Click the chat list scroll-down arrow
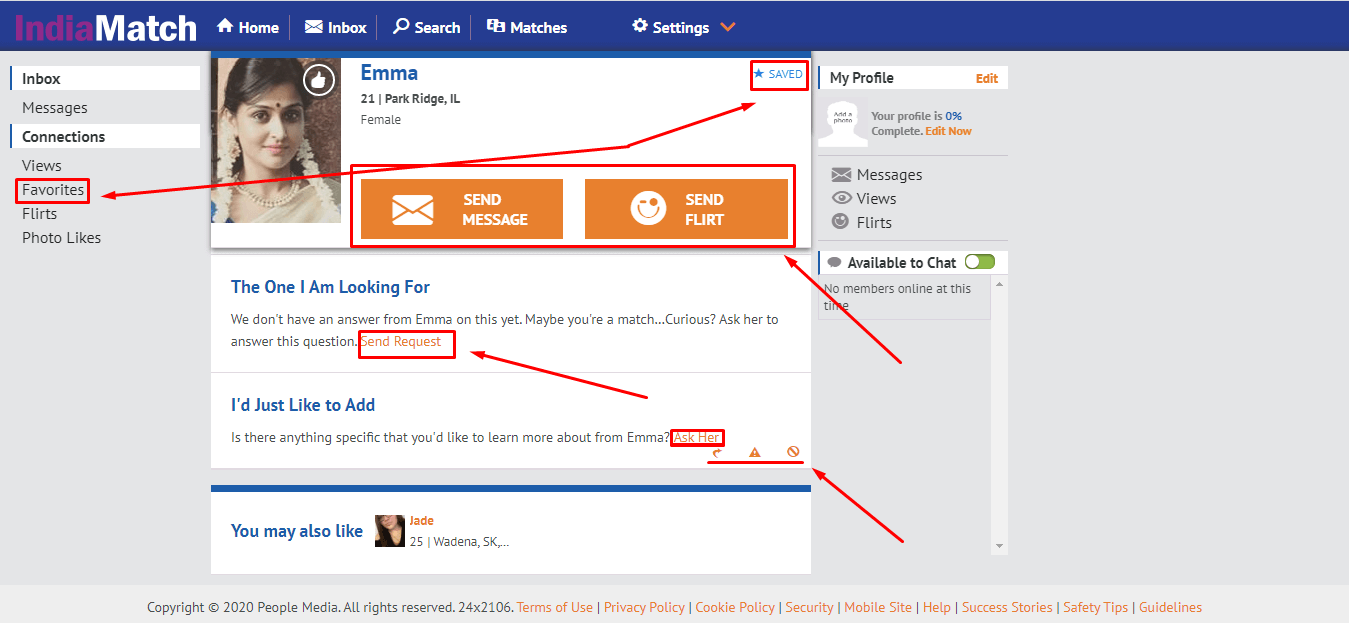1349x623 pixels. pyautogui.click(x=999, y=546)
